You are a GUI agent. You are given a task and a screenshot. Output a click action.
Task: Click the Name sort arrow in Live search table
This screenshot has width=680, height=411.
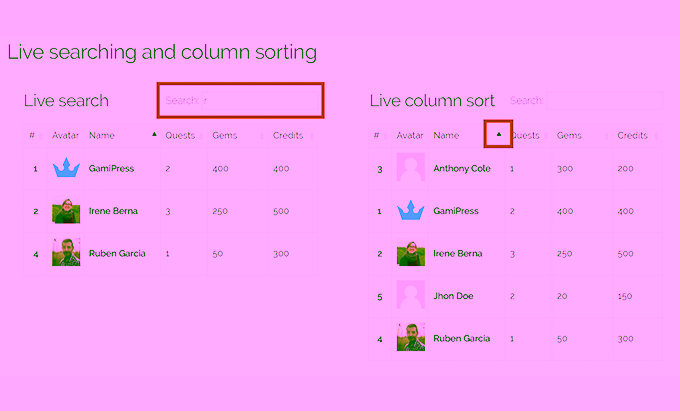tap(153, 134)
